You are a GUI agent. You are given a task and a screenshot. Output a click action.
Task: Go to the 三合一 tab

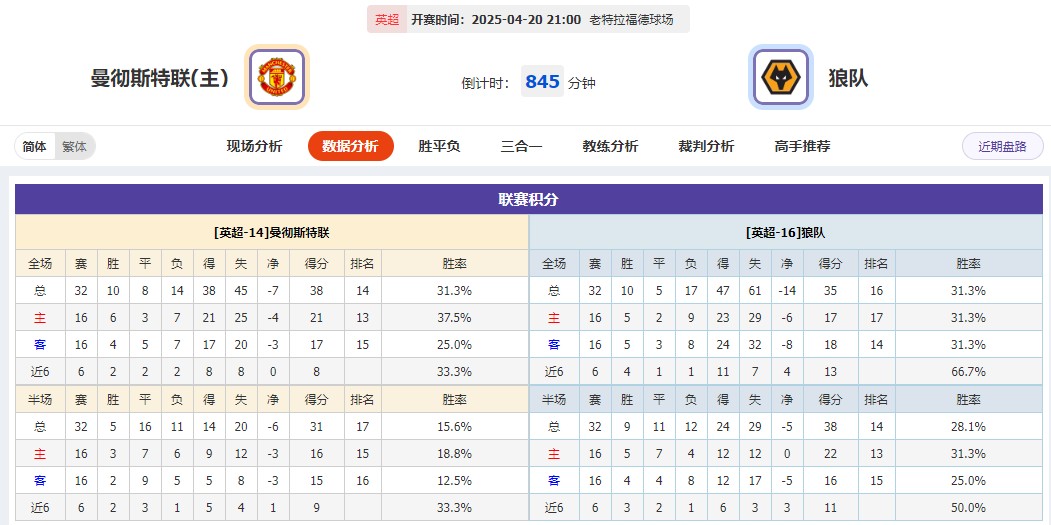pyautogui.click(x=521, y=146)
